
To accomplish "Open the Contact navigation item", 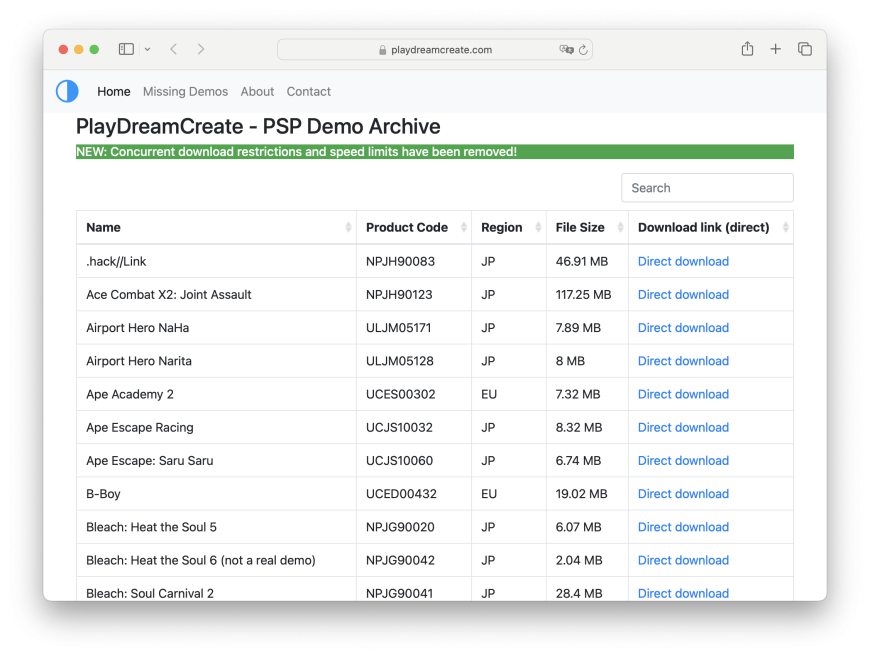I will point(308,92).
